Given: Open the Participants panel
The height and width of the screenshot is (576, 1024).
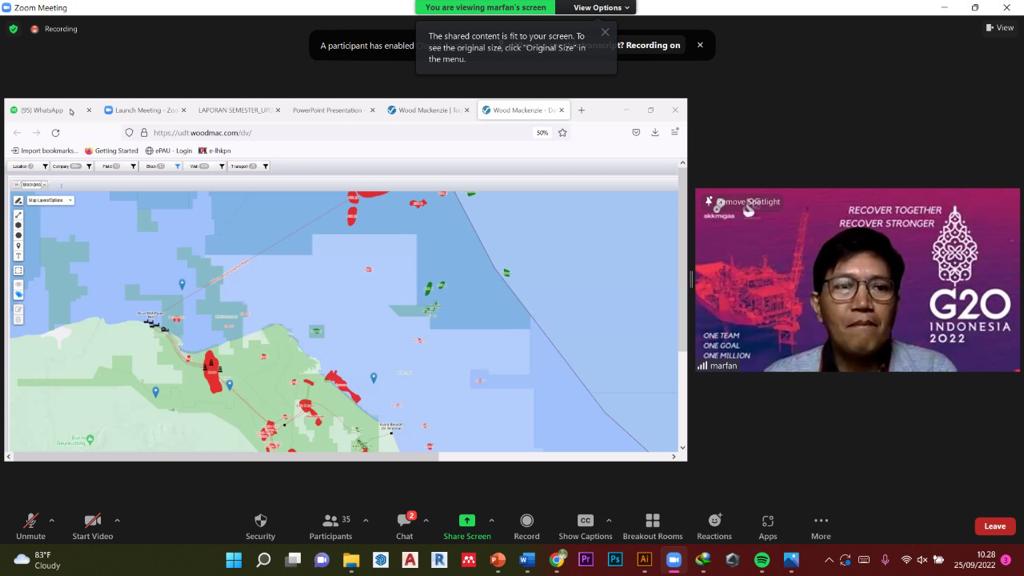Looking at the screenshot, I should pyautogui.click(x=330, y=526).
